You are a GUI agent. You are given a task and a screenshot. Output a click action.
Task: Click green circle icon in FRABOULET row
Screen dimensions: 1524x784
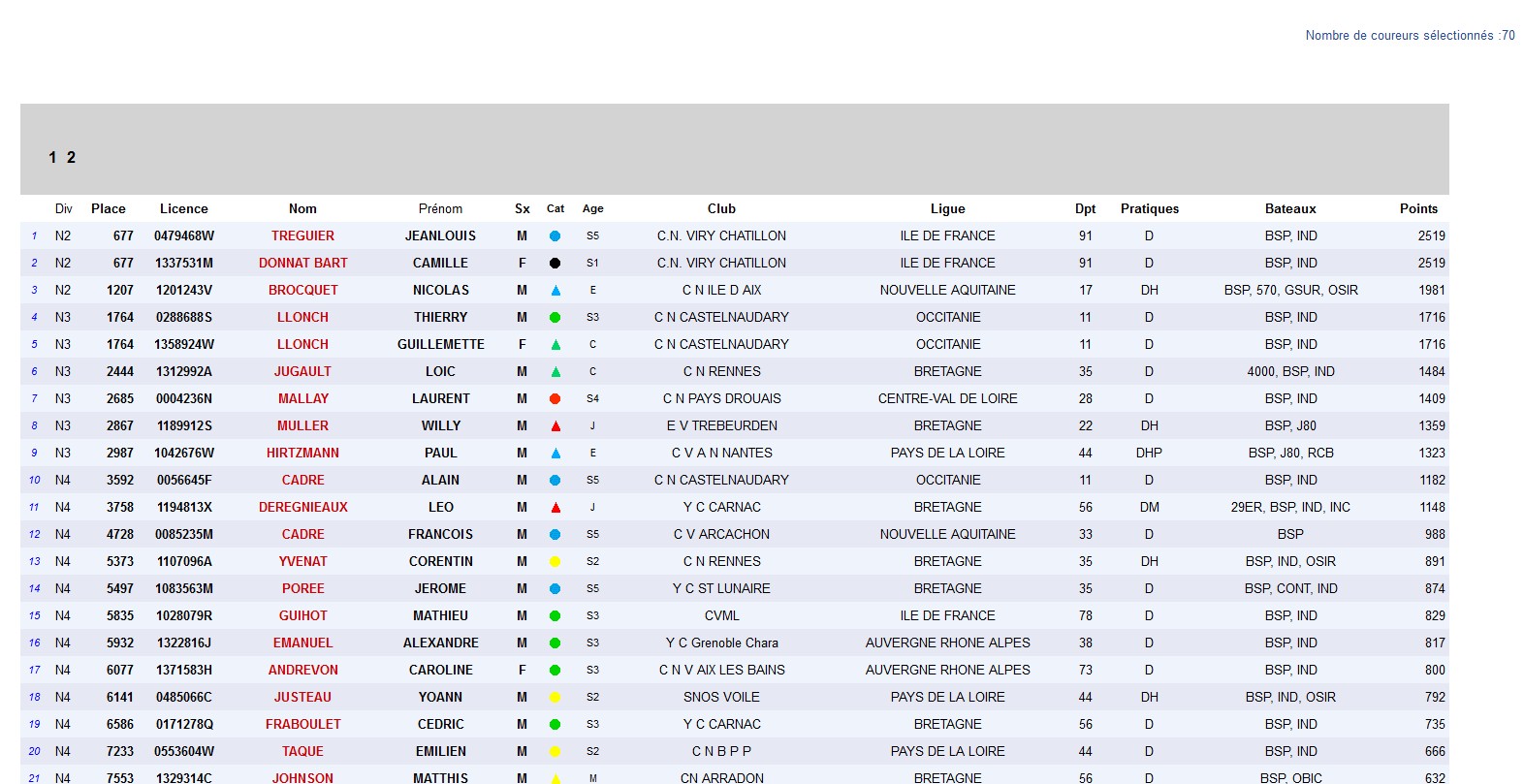point(555,724)
